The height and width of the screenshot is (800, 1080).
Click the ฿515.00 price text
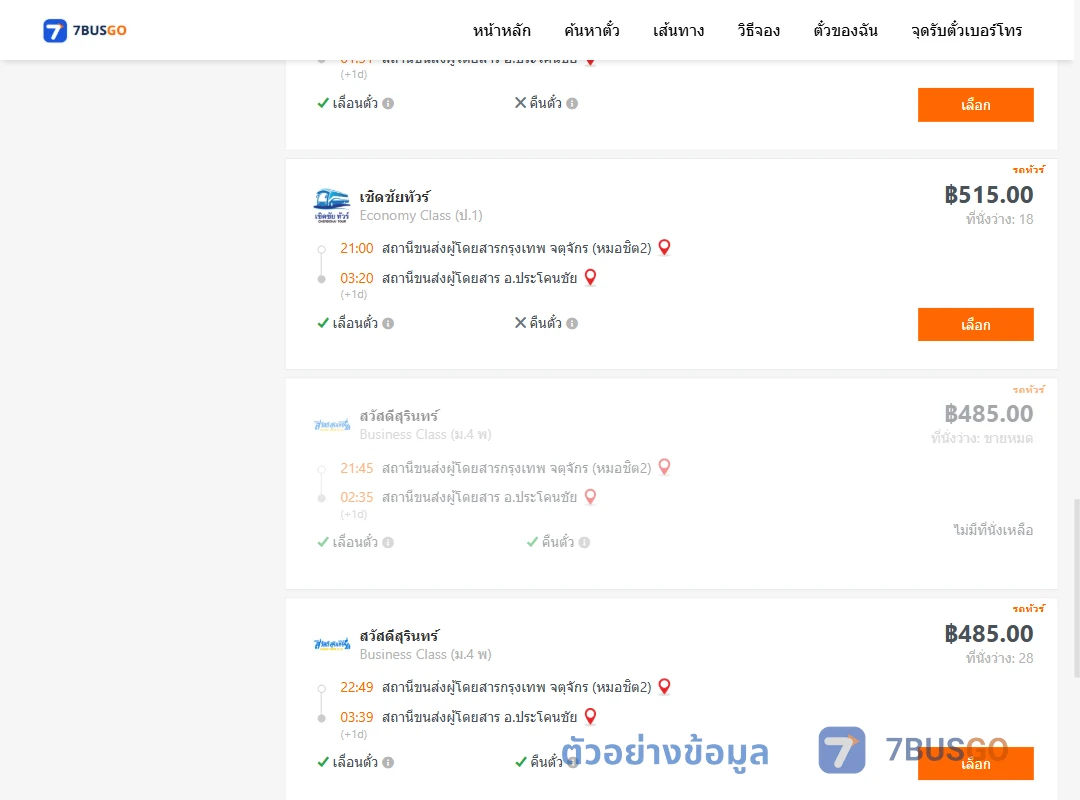click(988, 195)
